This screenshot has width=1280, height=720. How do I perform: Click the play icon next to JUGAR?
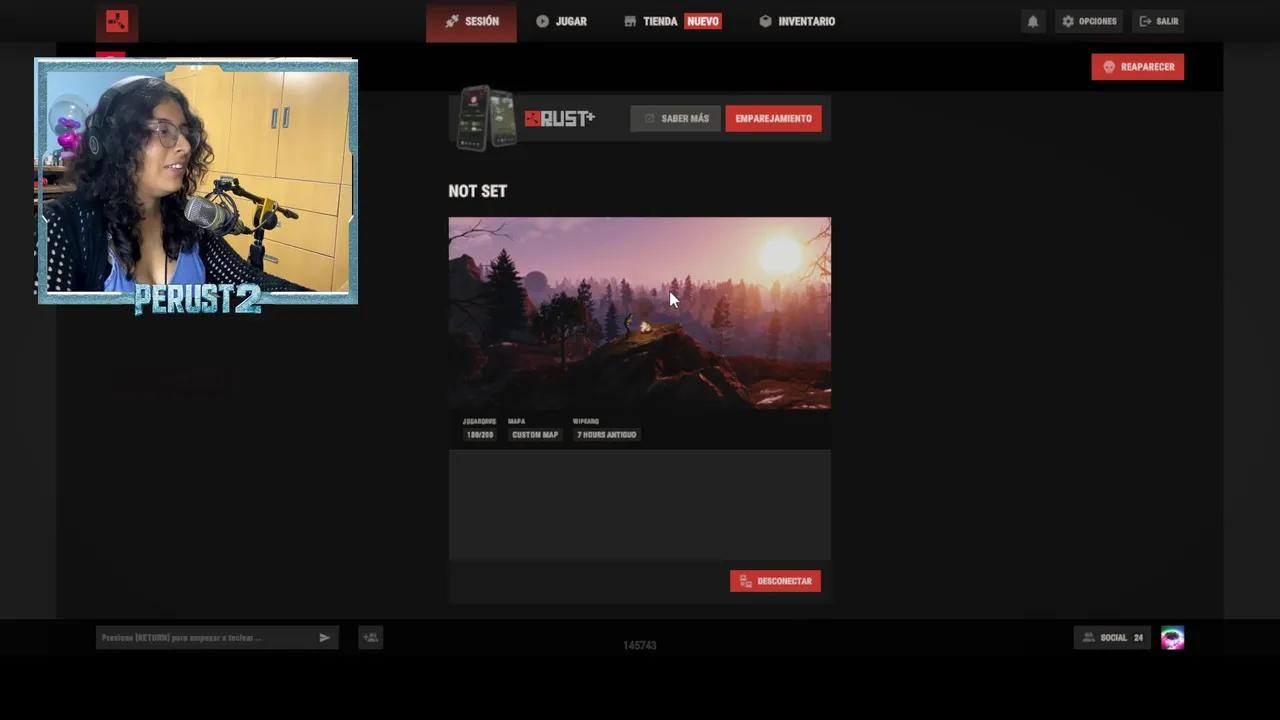[542, 21]
